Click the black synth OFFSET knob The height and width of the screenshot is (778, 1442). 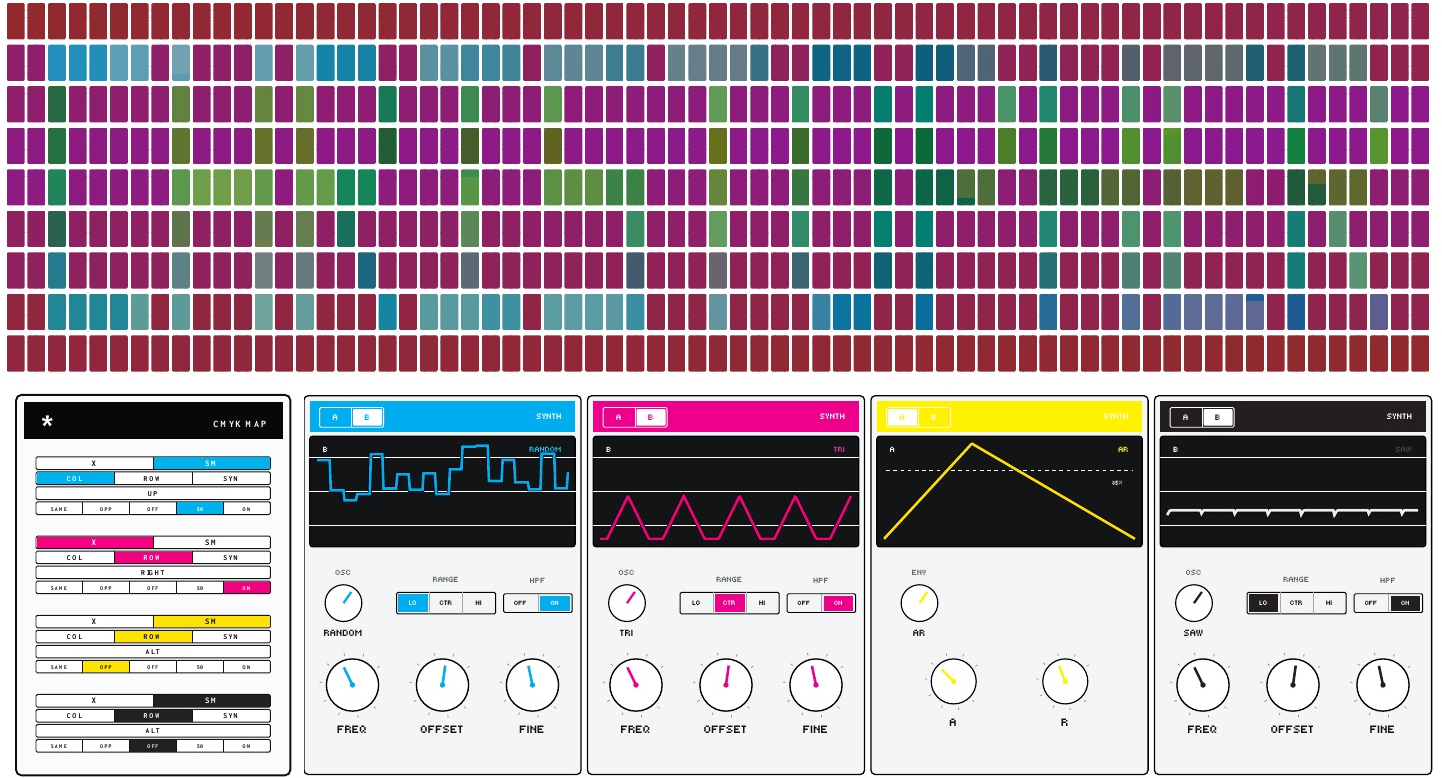[1292, 685]
